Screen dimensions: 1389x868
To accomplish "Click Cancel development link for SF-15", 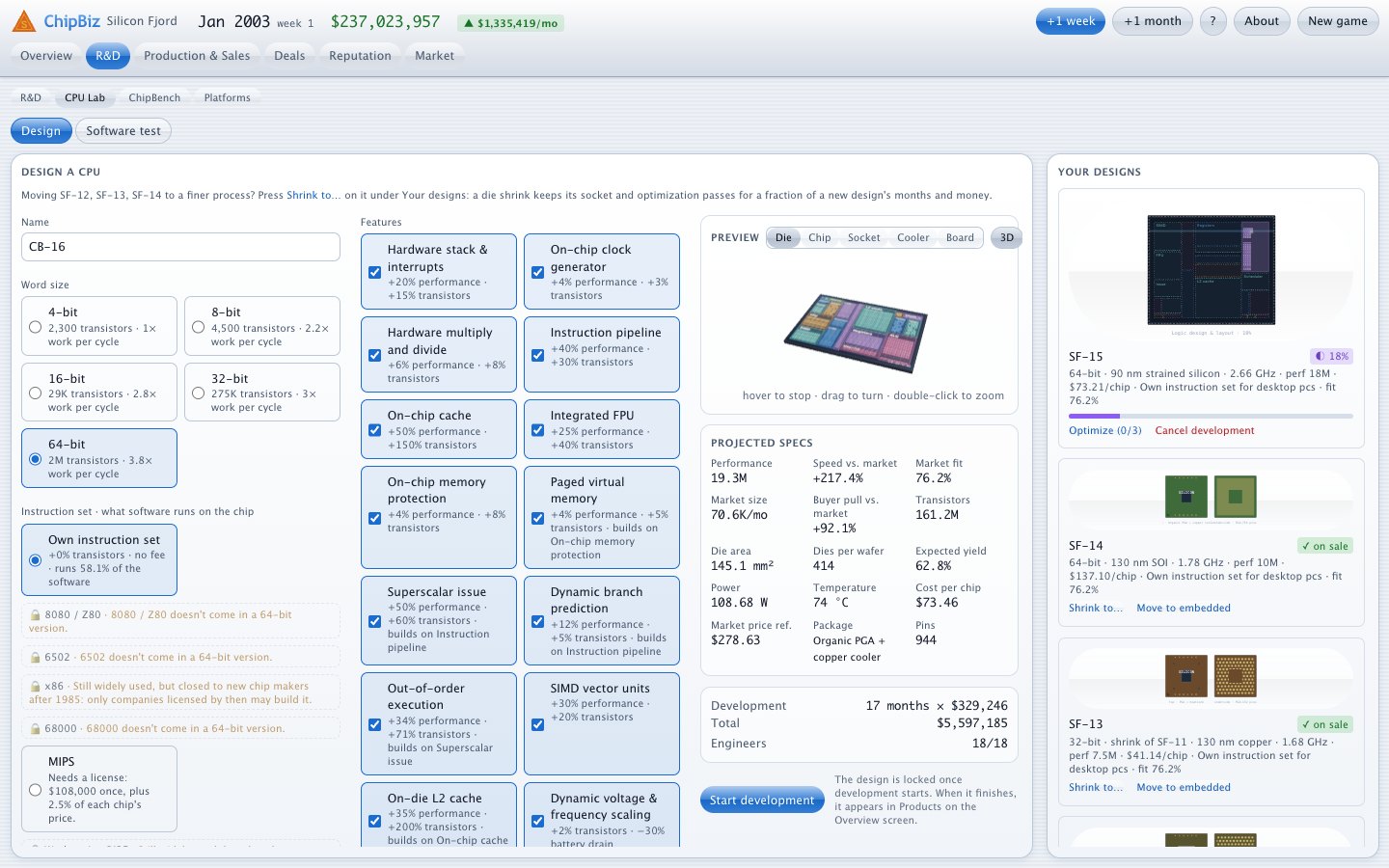I will pos(1205,431).
